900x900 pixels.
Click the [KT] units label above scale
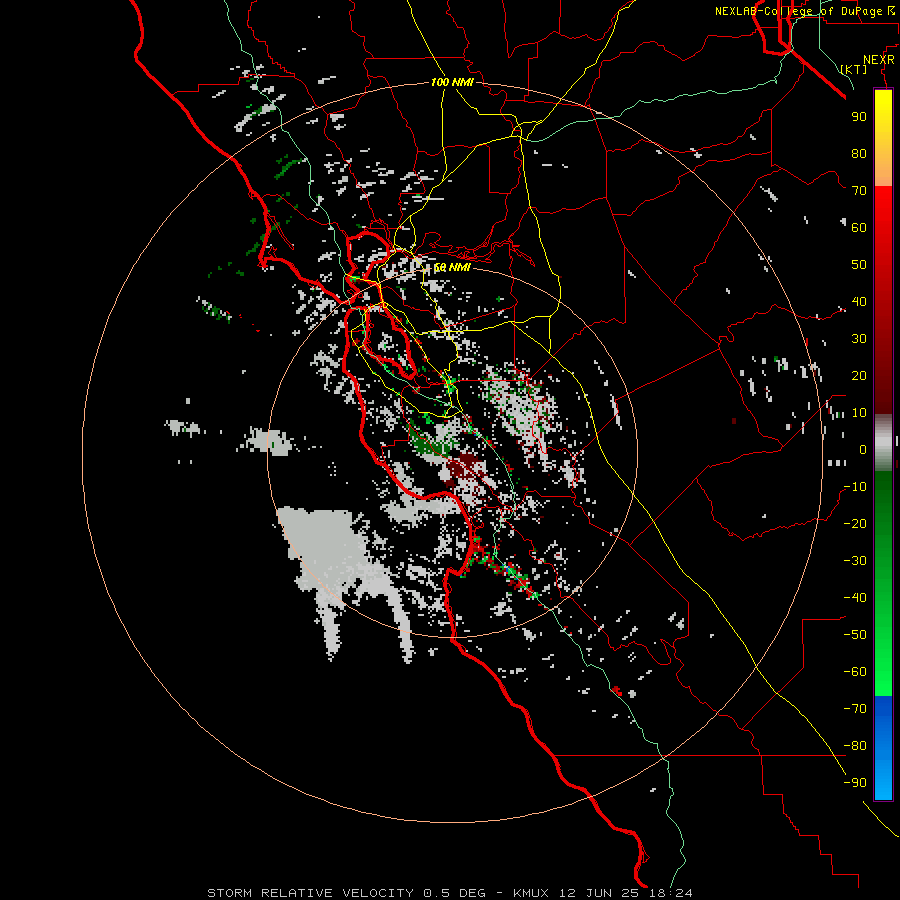854,69
